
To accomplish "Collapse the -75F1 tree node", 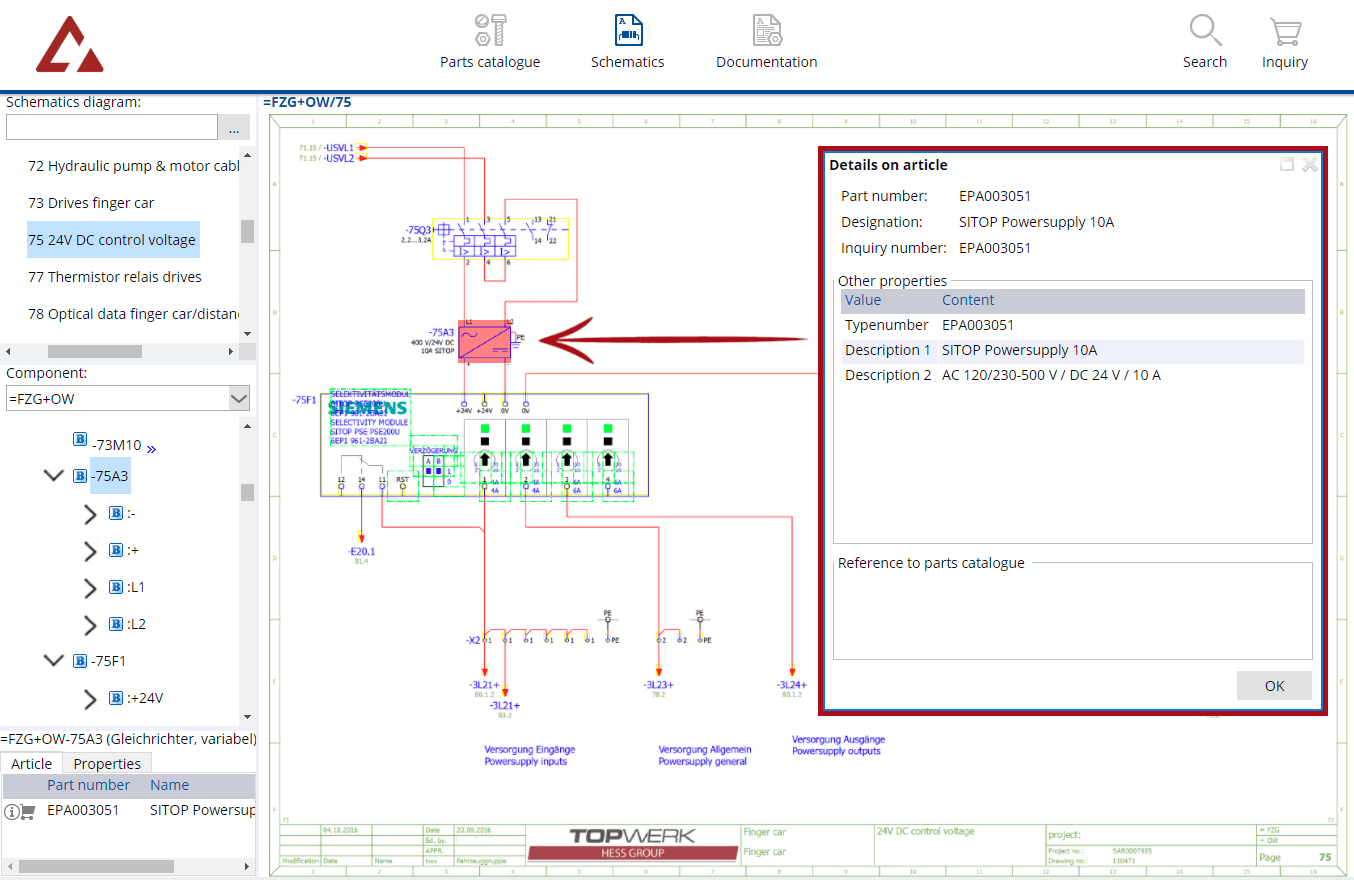I will 54,661.
